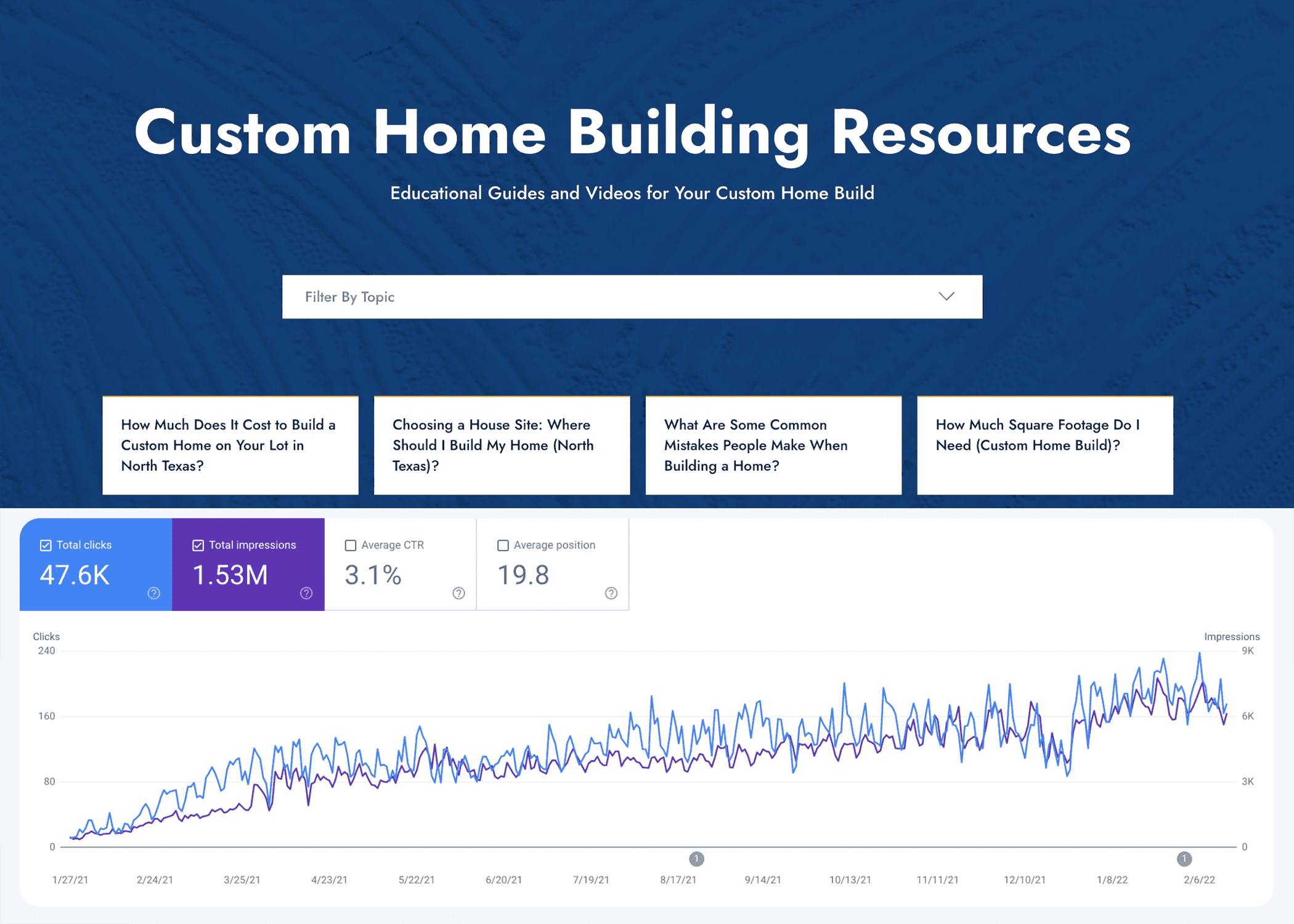Select the 1.53M Total impressions metric tab
This screenshot has width=1294, height=924.
(248, 564)
